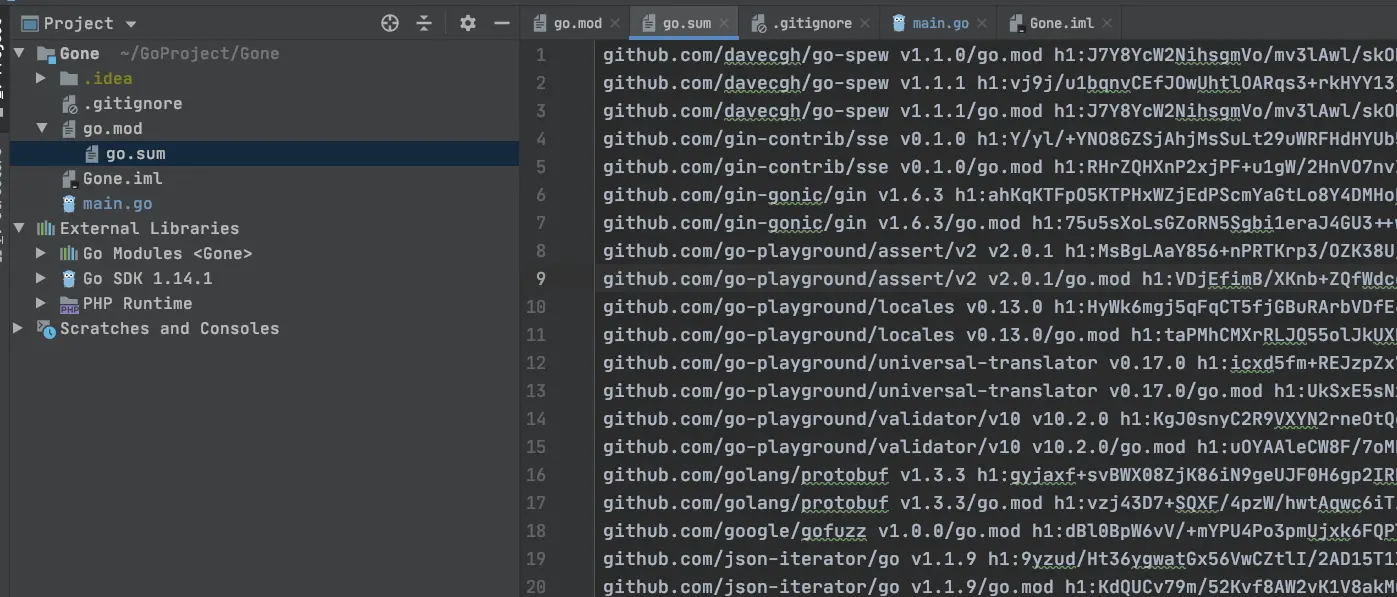This screenshot has width=1397, height=597.
Task: Open Project panel settings gear
Action: coord(467,23)
